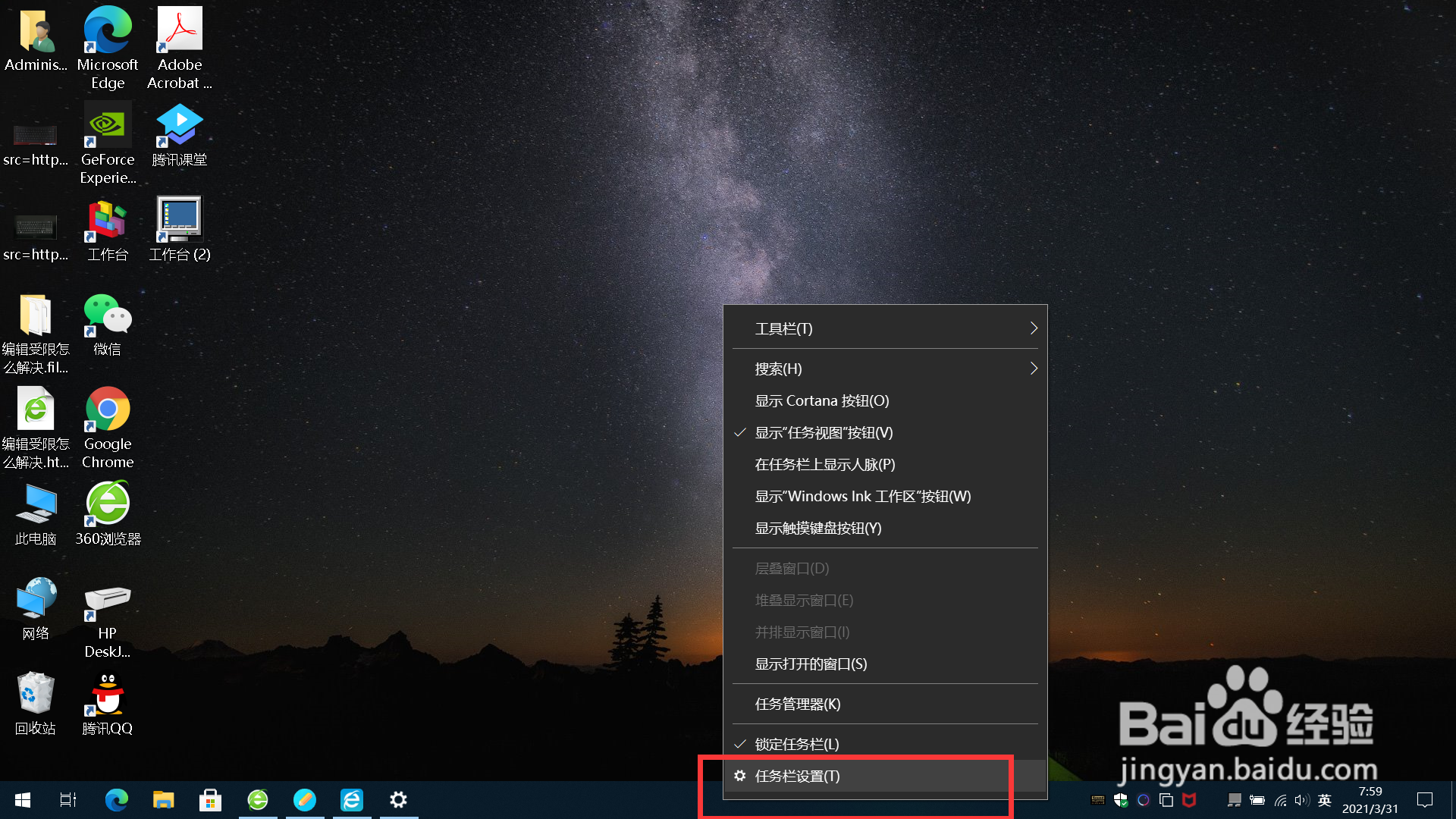Disable 锁定任务栏 option
The image size is (1456, 819).
[x=796, y=744]
